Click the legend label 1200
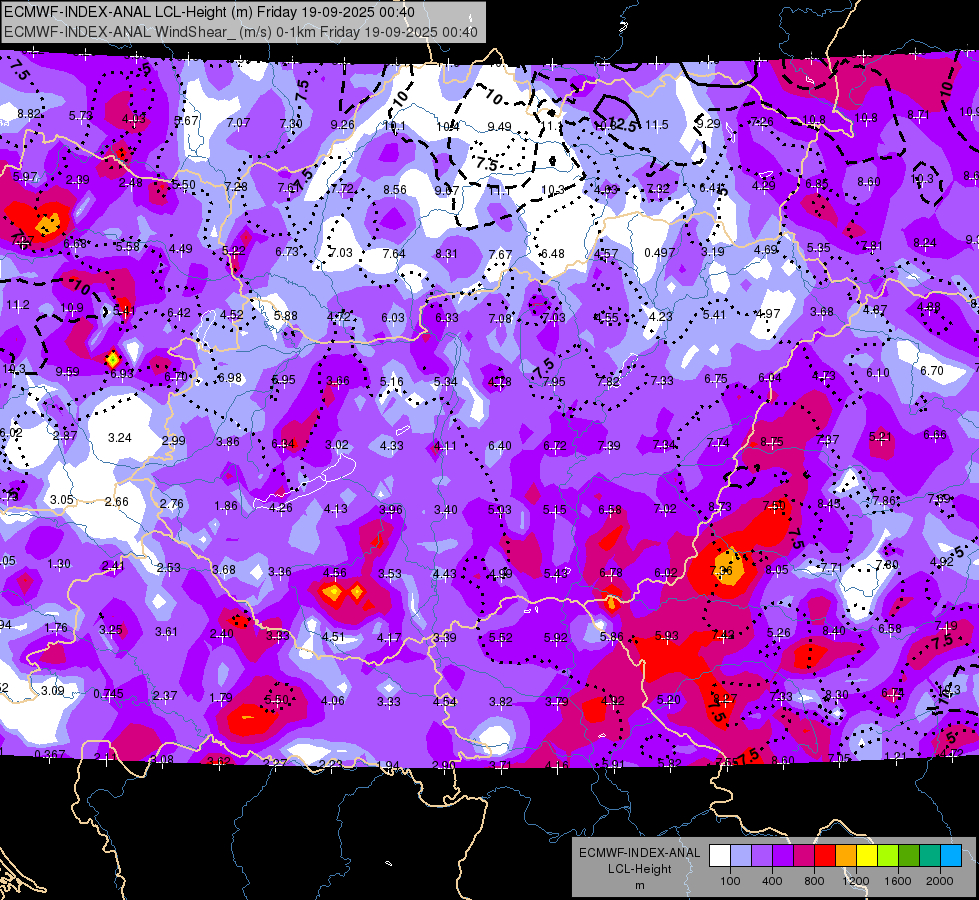This screenshot has width=979, height=900. 855,881
